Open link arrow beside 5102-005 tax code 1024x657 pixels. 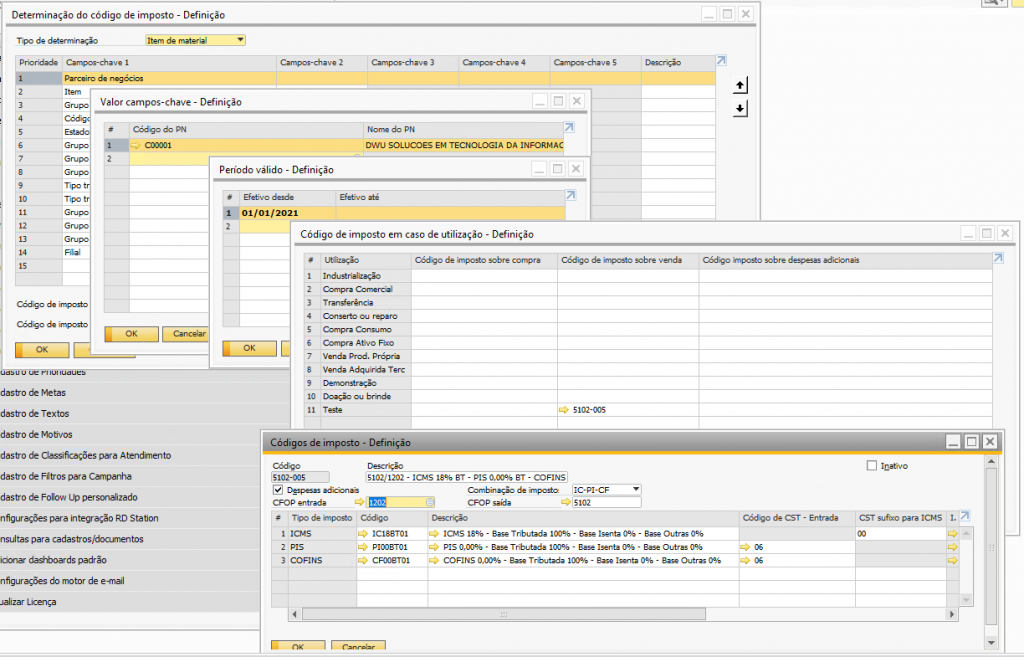point(565,410)
